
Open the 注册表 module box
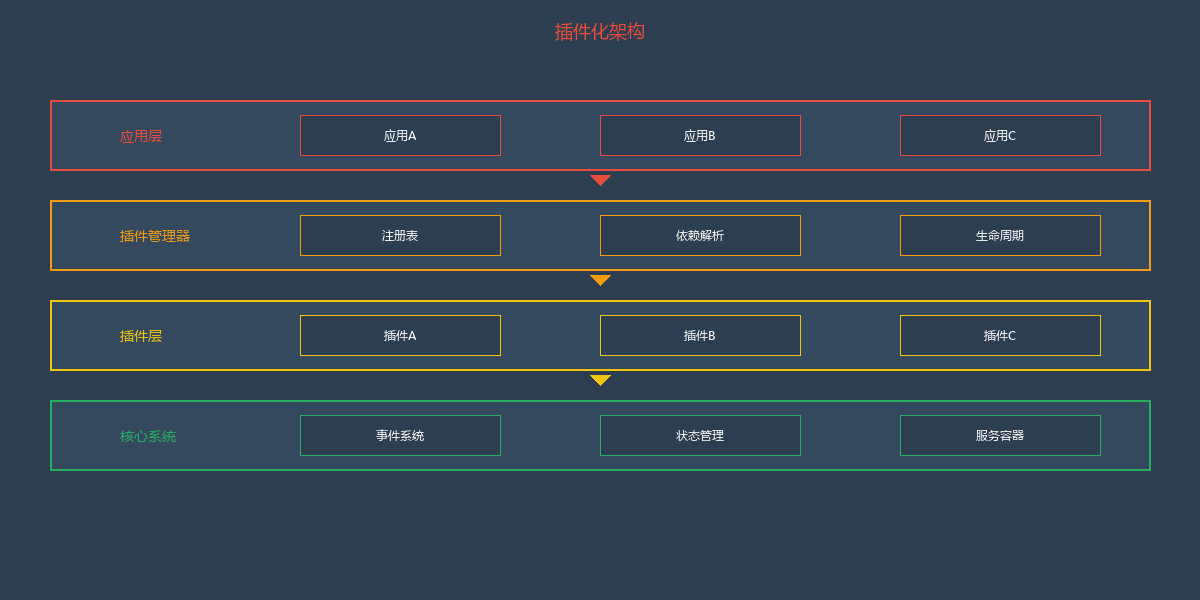[400, 235]
